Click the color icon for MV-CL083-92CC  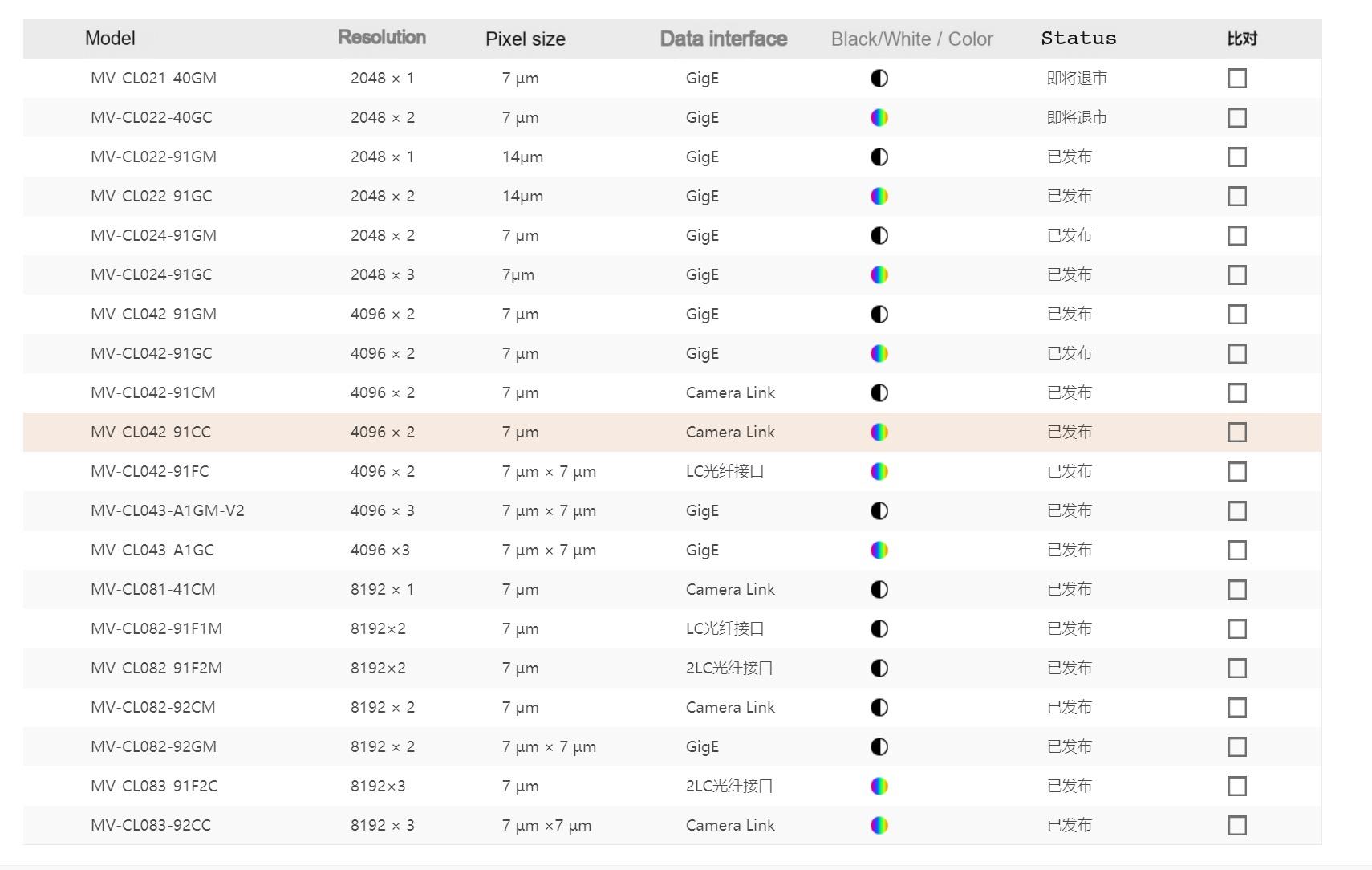coord(879,826)
